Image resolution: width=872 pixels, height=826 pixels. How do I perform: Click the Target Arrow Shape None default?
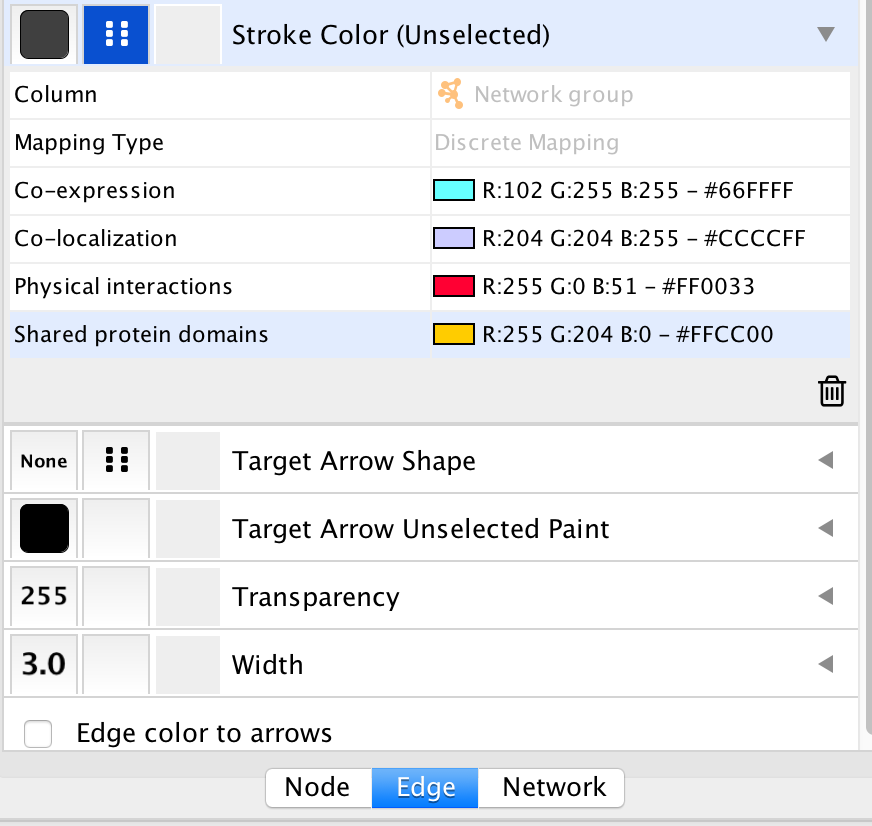(x=44, y=461)
